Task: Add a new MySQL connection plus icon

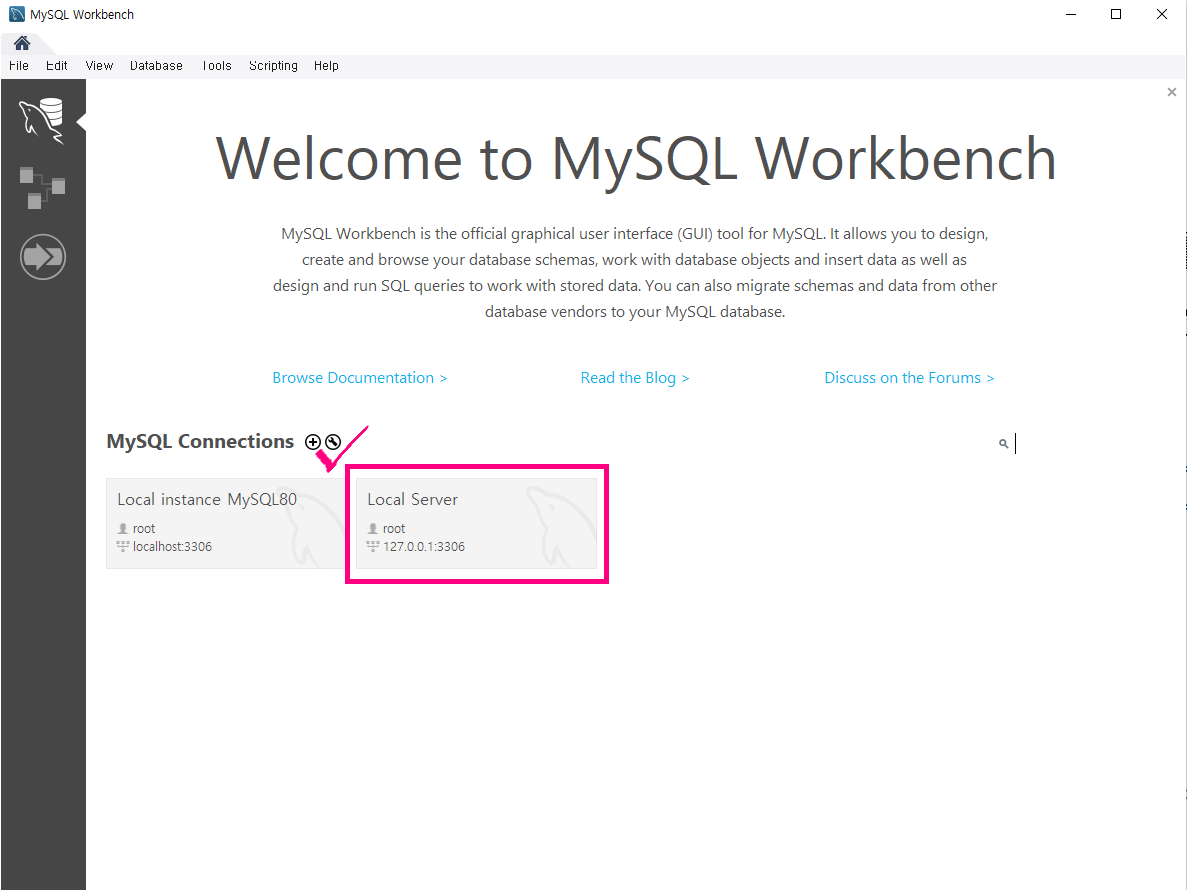Action: tap(313, 442)
